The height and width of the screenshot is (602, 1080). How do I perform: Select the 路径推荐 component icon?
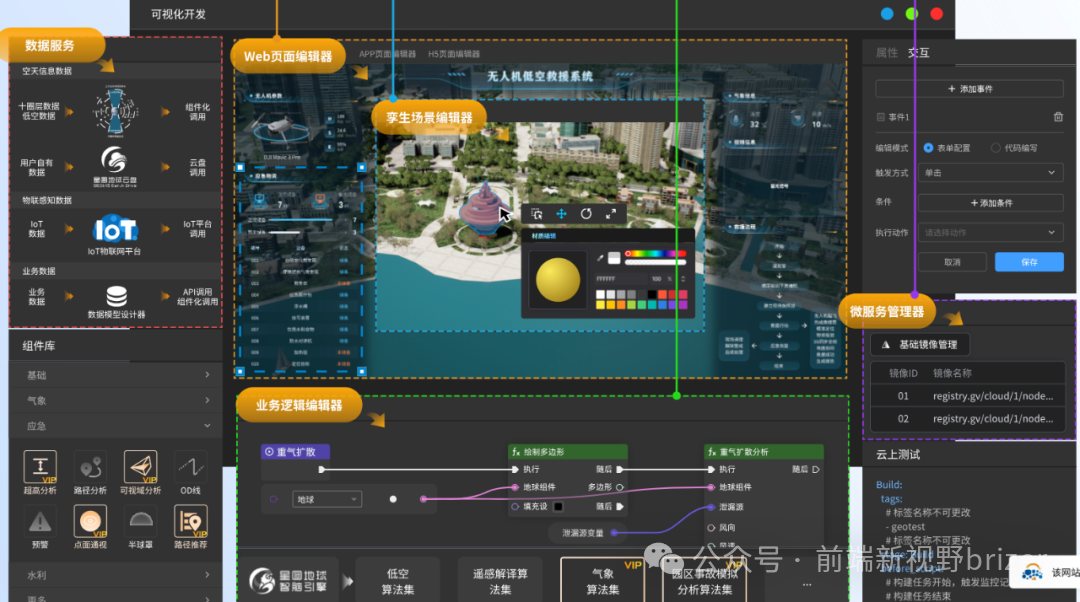point(190,521)
